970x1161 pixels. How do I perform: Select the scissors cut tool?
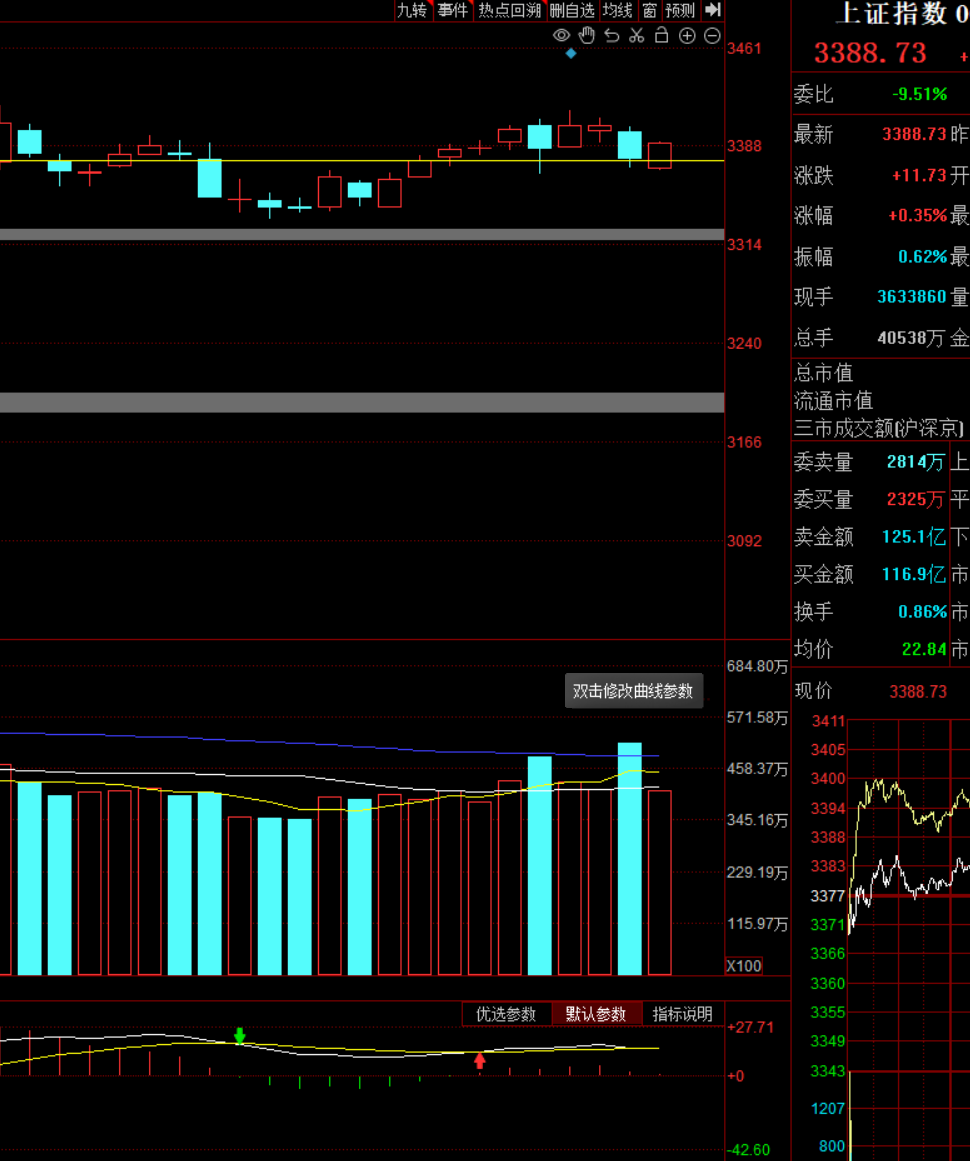coord(637,36)
